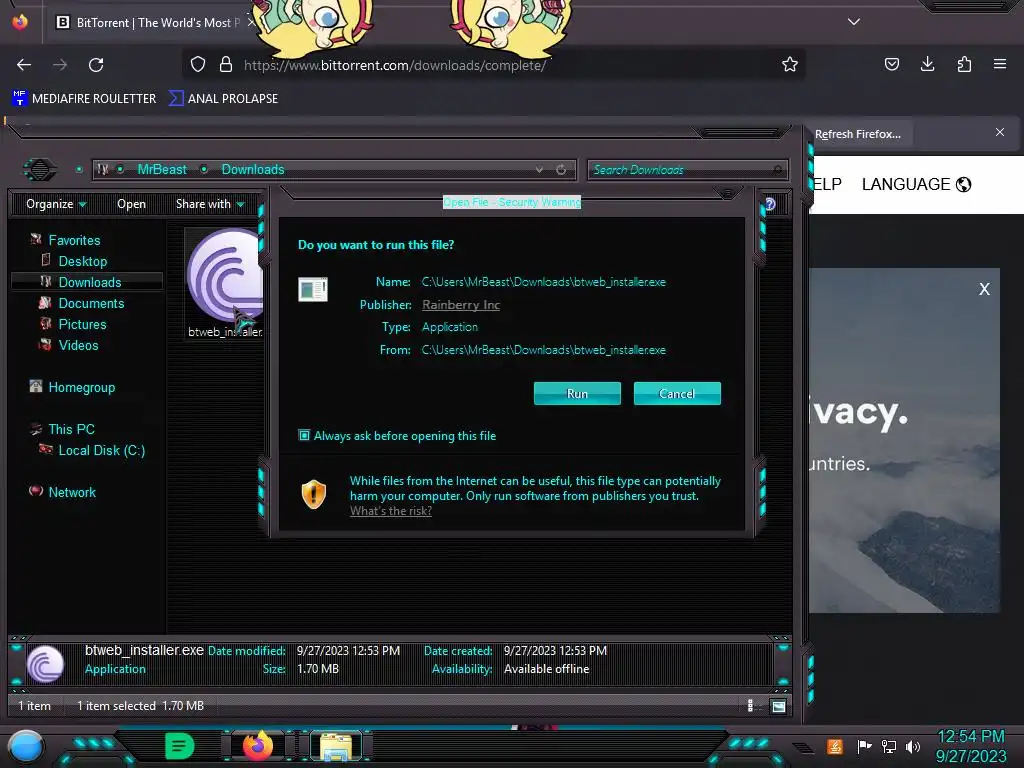The image size is (1024, 768).
Task: Close the webpage privacy ad banner
Action: pyautogui.click(x=984, y=289)
